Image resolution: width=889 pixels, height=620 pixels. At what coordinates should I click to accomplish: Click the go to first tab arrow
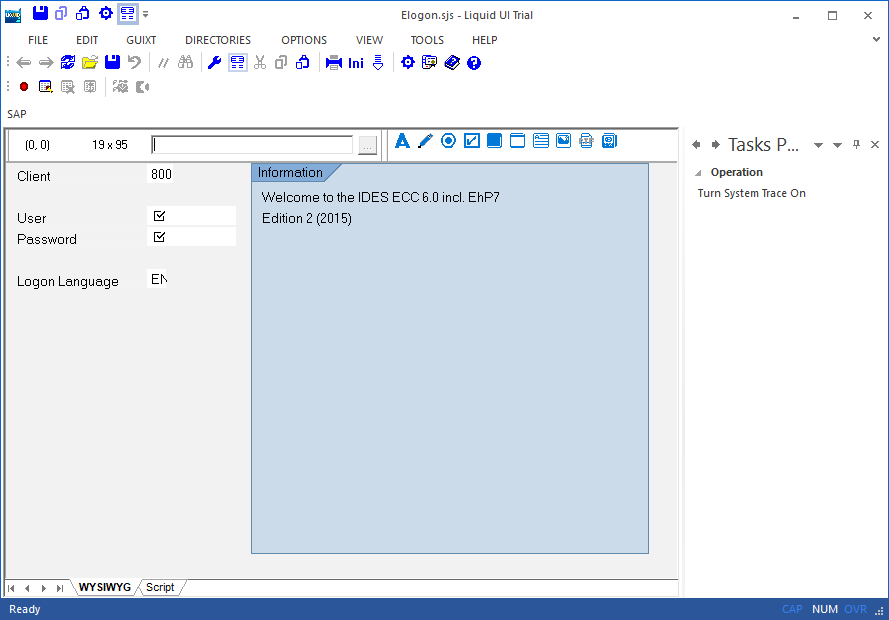point(11,589)
